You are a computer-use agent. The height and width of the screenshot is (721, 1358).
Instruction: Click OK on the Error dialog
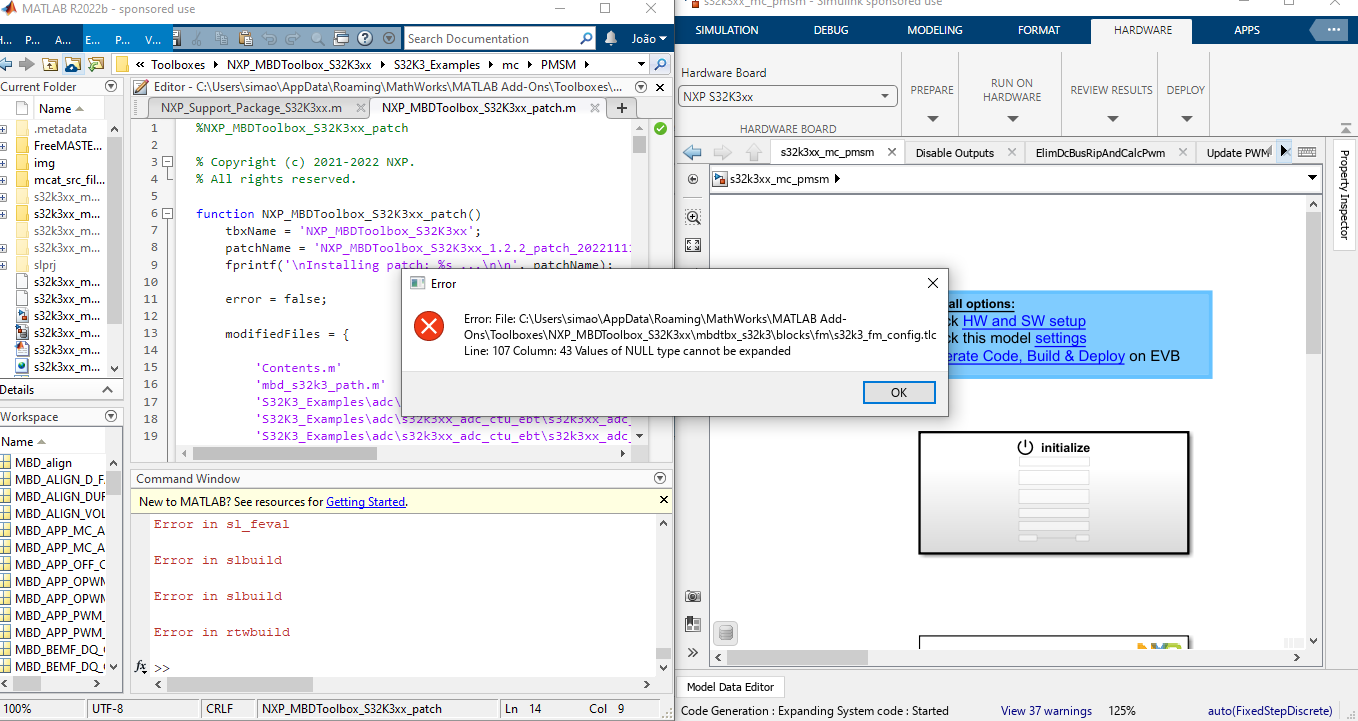pyautogui.click(x=898, y=392)
